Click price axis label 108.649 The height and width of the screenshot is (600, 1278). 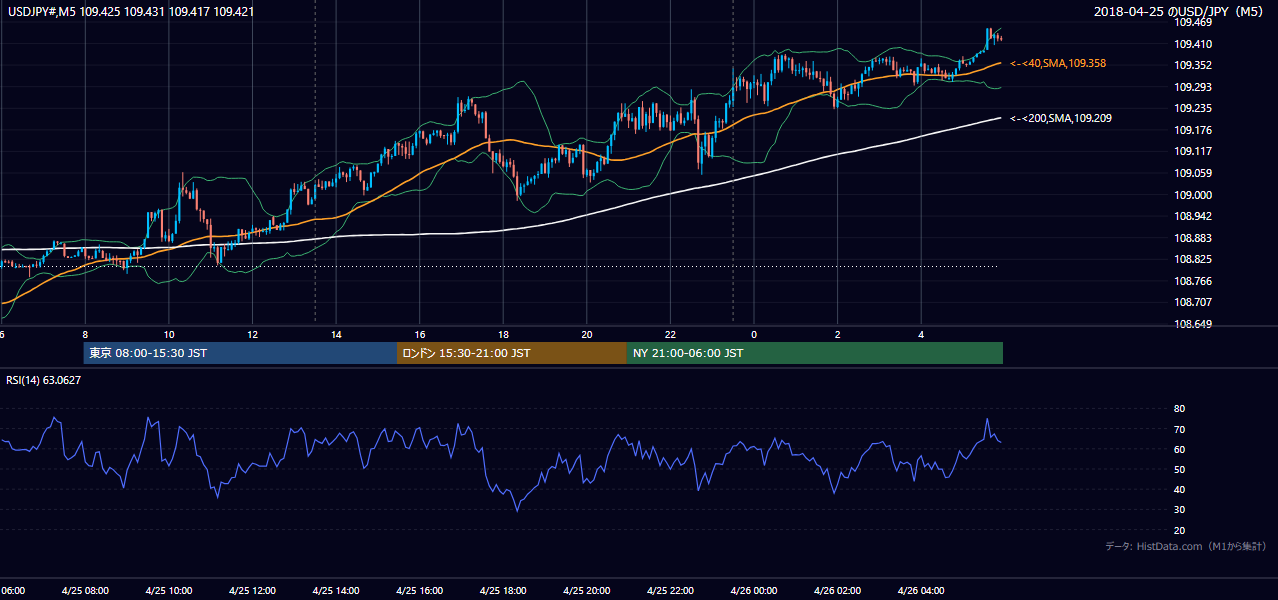tap(1193, 324)
